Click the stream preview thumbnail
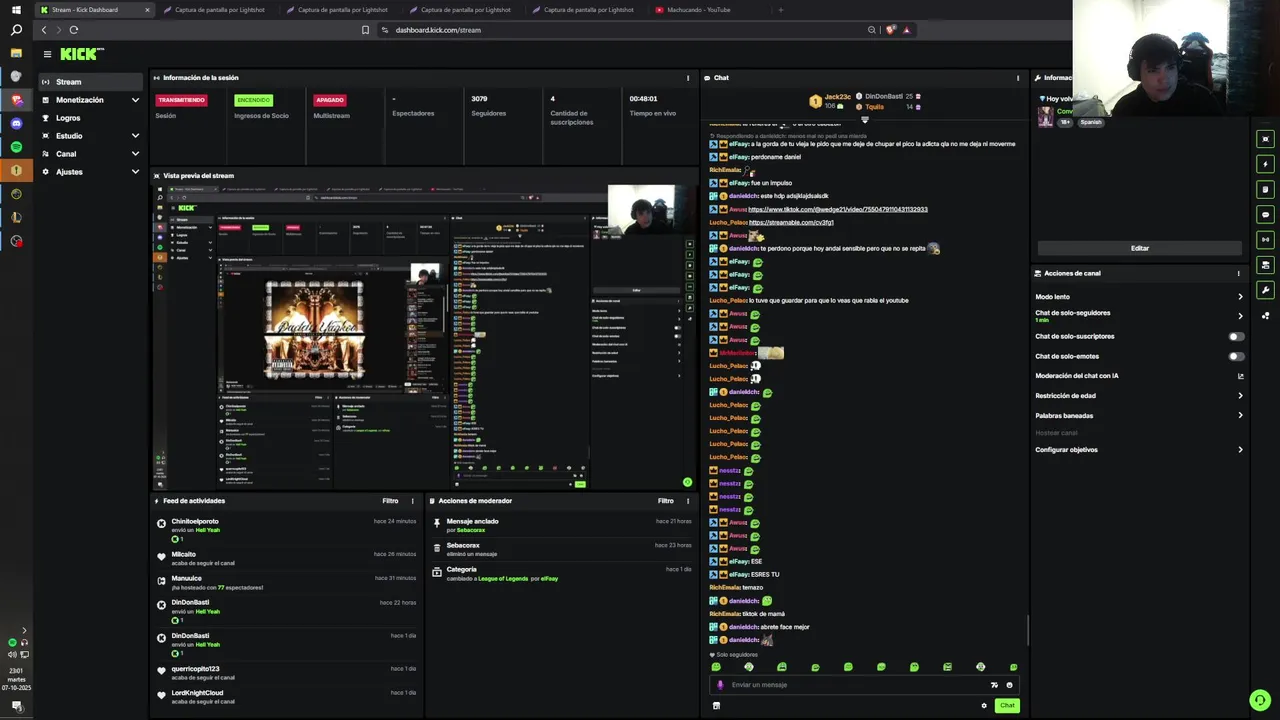Image resolution: width=1280 pixels, height=720 pixels. tap(424, 337)
